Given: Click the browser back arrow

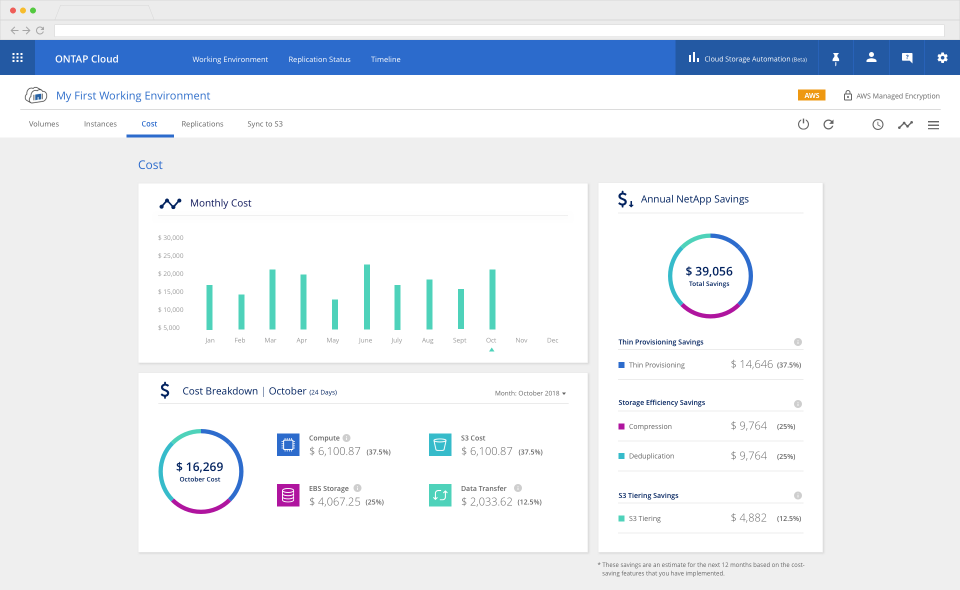Looking at the screenshot, I should [15, 30].
